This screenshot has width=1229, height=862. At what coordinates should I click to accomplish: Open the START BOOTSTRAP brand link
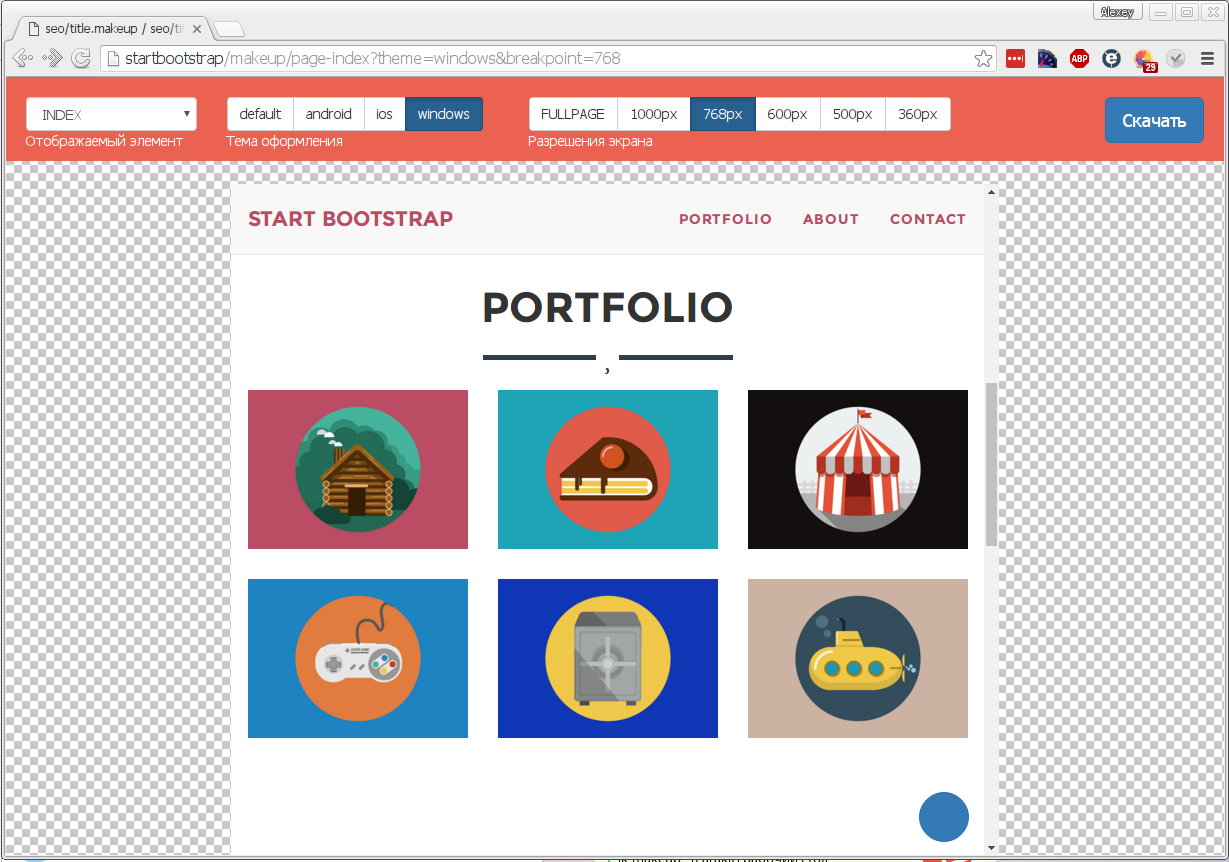[351, 218]
